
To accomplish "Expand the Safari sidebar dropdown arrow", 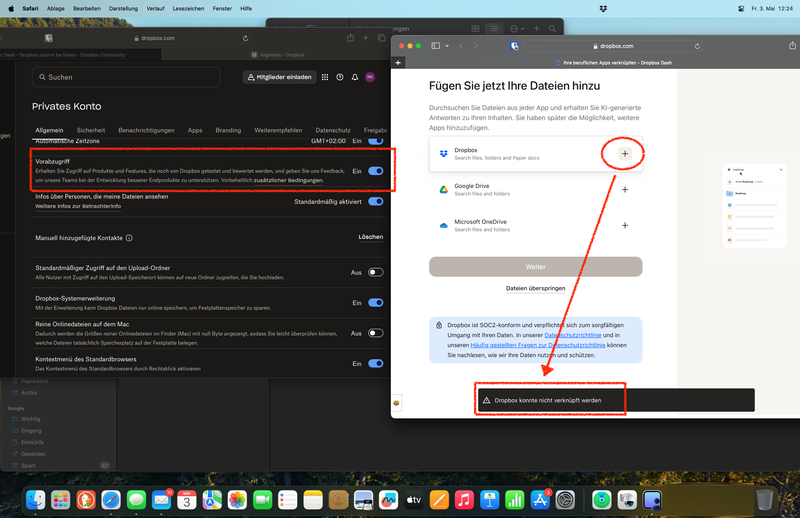I will coord(449,46).
